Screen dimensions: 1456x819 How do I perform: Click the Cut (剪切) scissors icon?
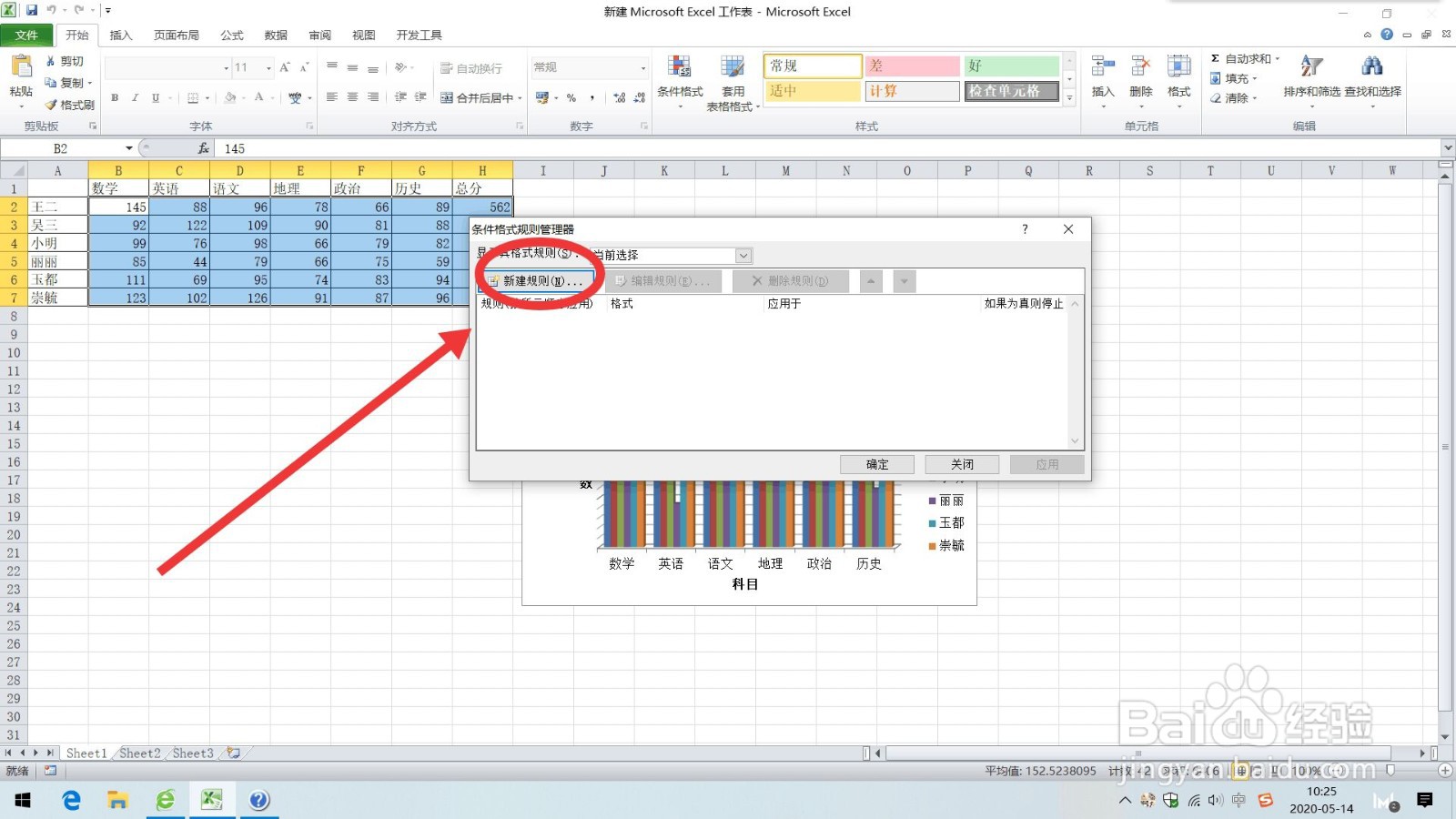pos(51,61)
